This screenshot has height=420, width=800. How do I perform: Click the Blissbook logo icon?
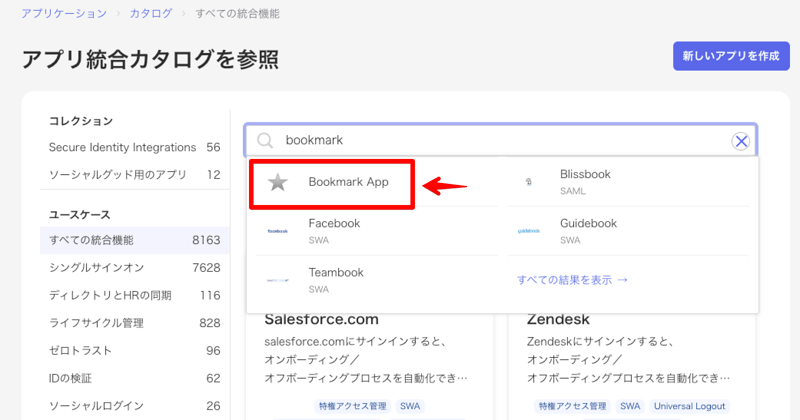(528, 182)
